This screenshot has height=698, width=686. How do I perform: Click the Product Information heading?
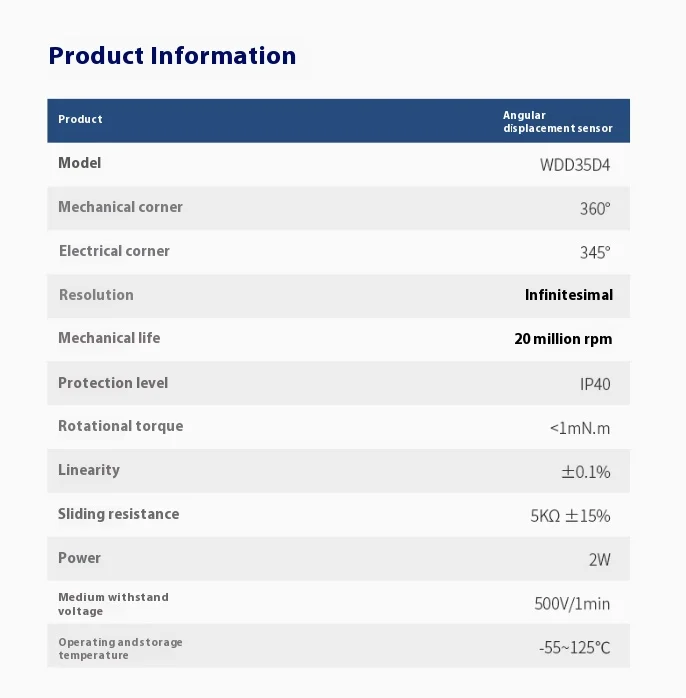172,55
